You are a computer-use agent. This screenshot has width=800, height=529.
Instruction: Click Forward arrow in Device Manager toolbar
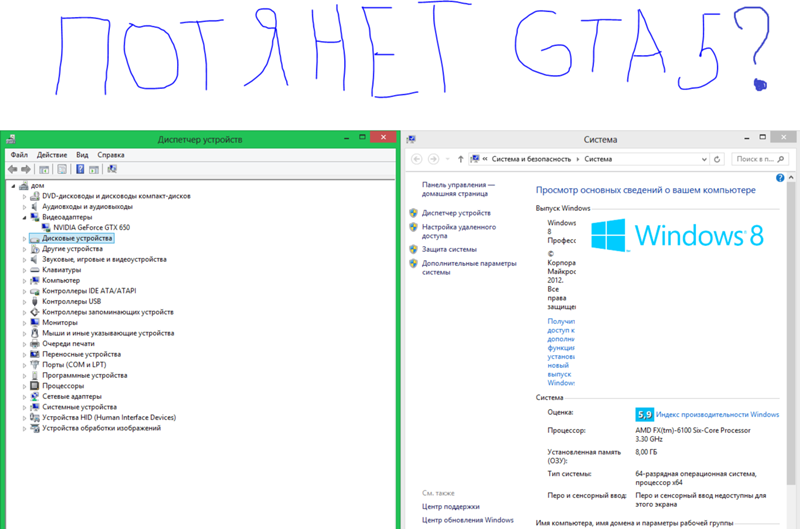pyautogui.click(x=26, y=169)
